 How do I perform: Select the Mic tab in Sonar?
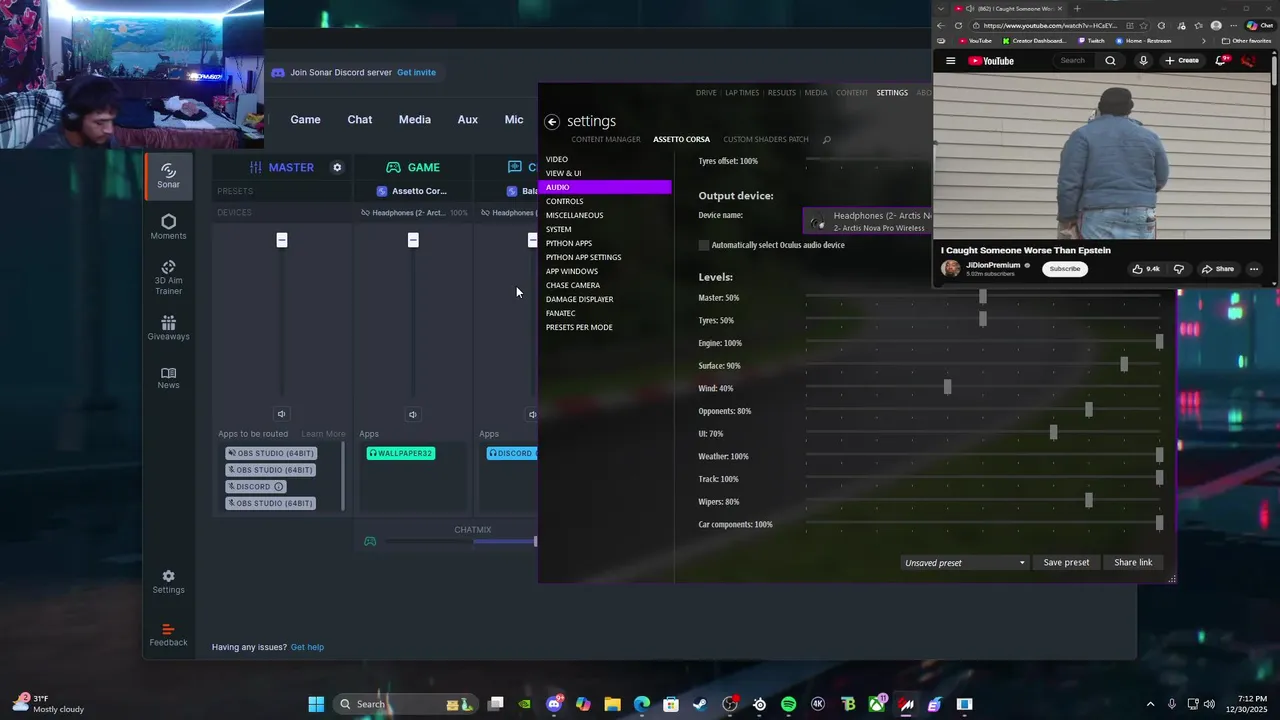(514, 119)
